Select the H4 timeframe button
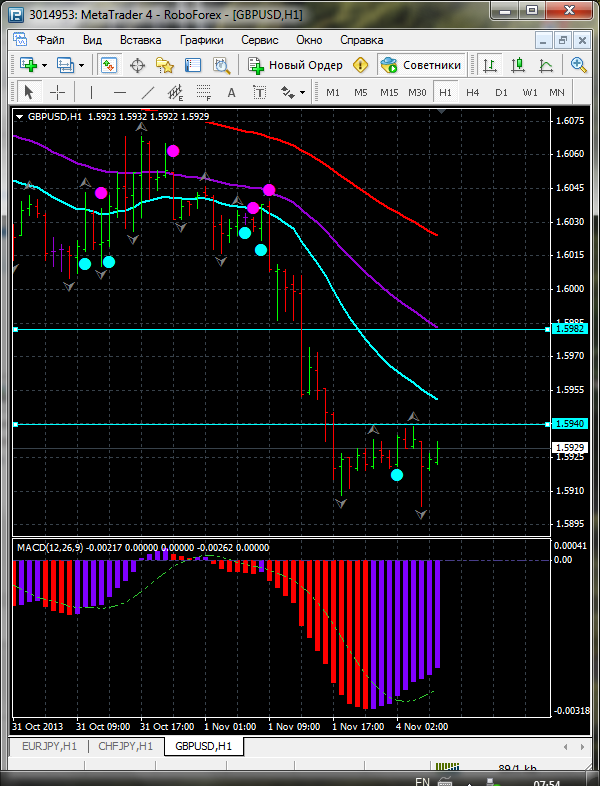This screenshot has width=600, height=786. (473, 93)
